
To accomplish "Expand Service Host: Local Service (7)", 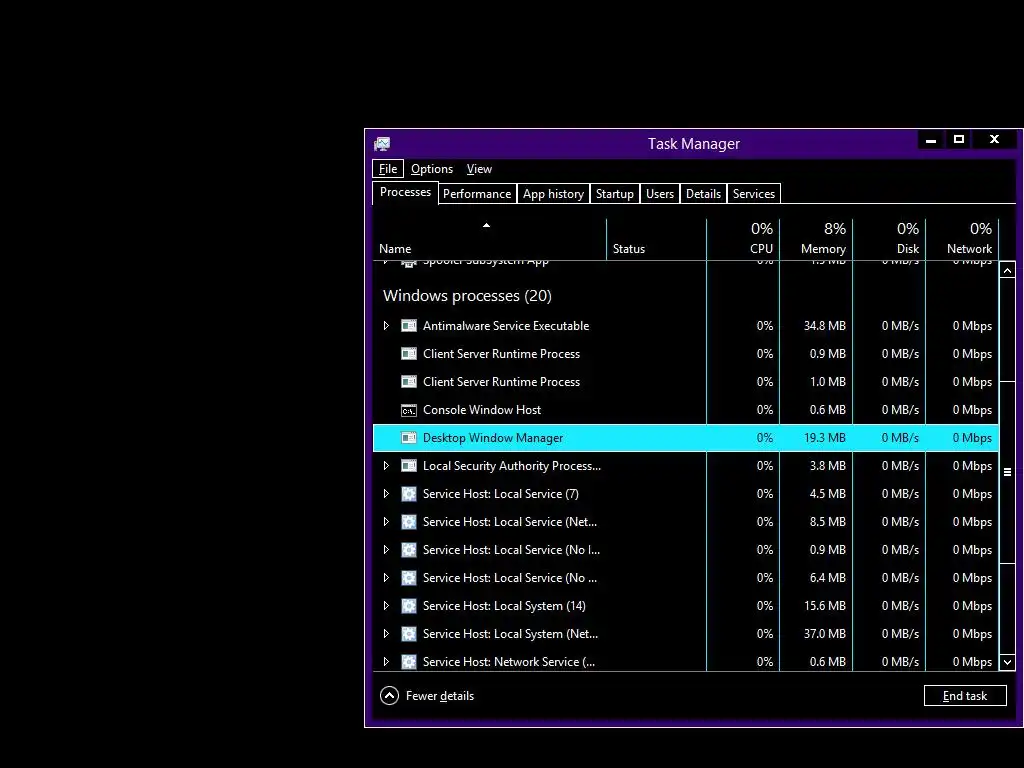I will pos(386,494).
